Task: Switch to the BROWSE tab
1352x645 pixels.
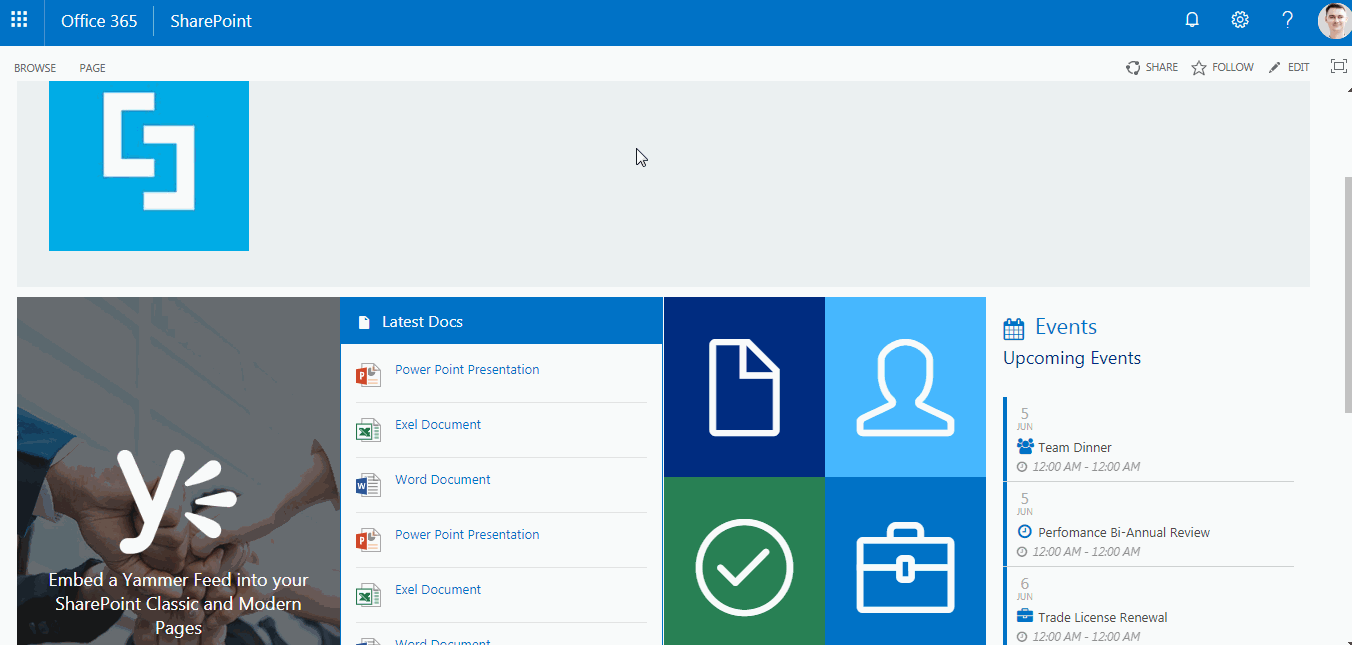Action: pyautogui.click(x=35, y=67)
